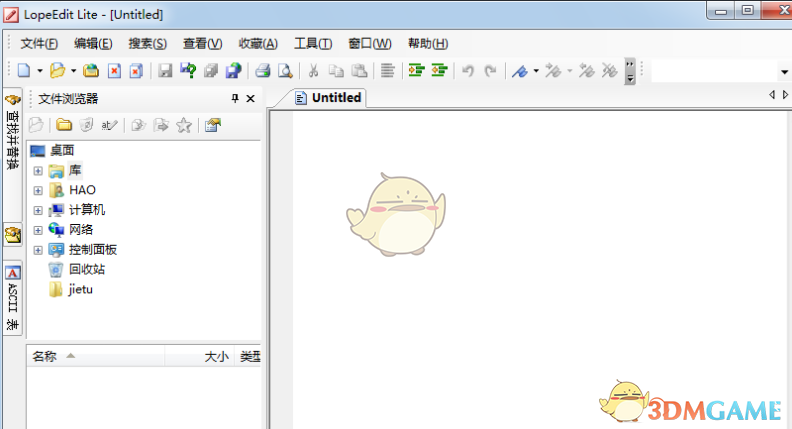Open the 工具(T) menu

click(x=313, y=44)
